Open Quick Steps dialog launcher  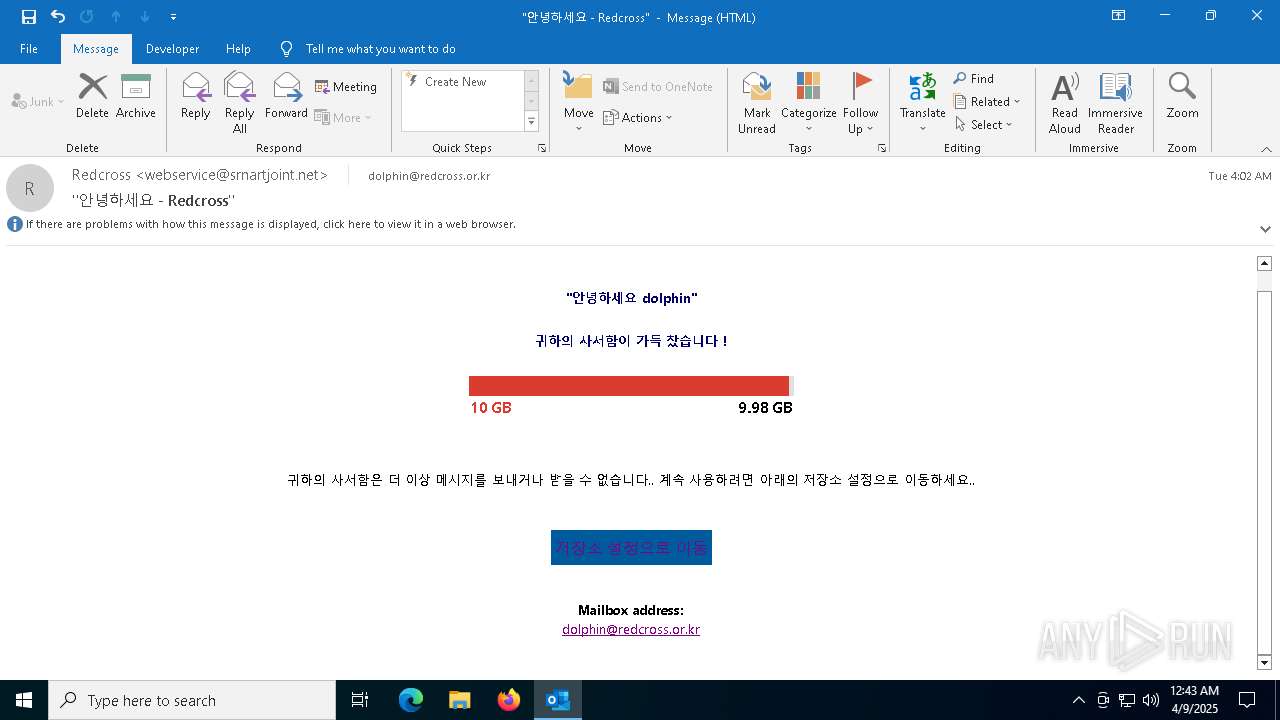point(542,148)
